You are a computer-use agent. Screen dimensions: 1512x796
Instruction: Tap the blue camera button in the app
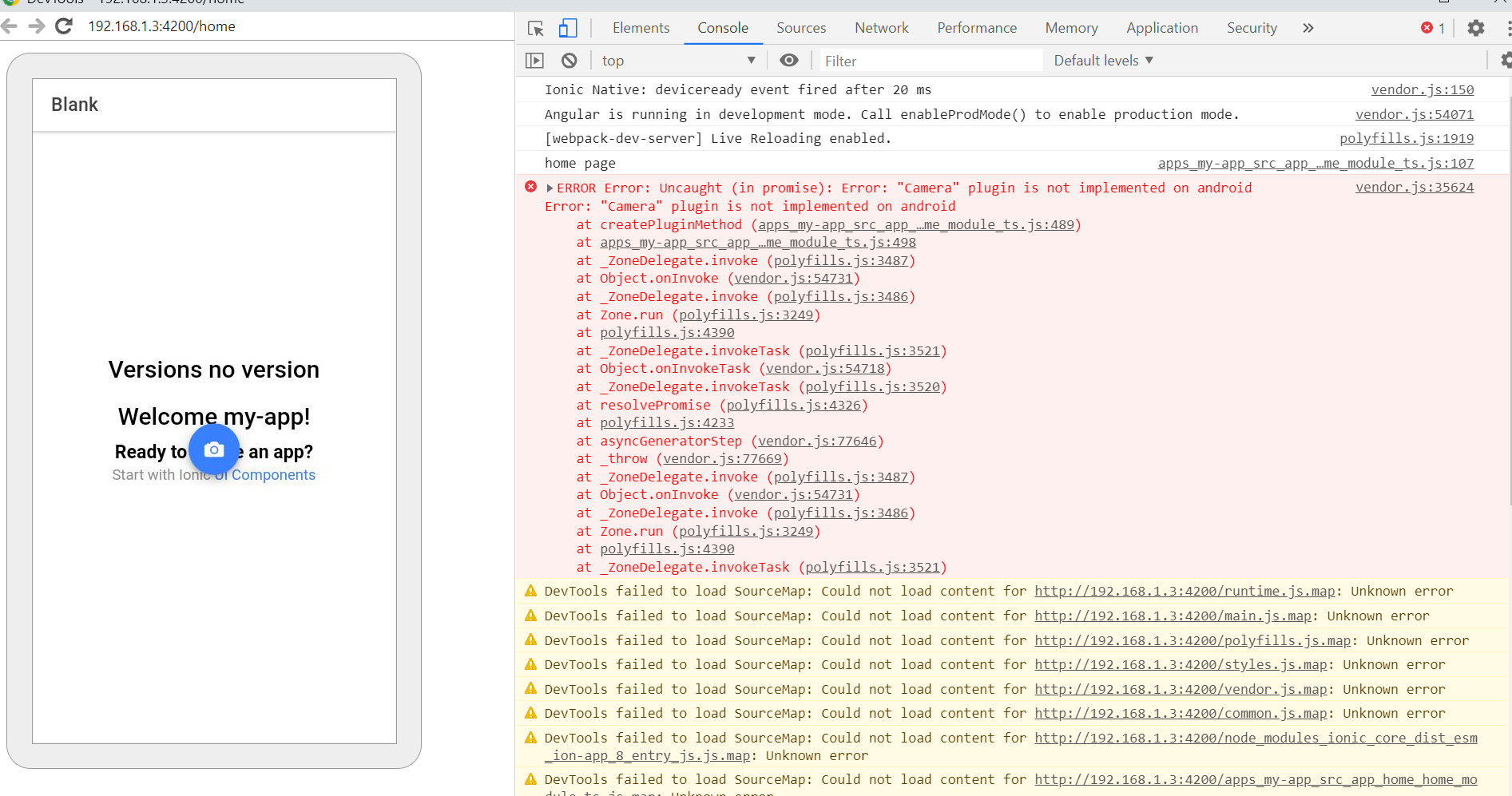[x=214, y=449]
